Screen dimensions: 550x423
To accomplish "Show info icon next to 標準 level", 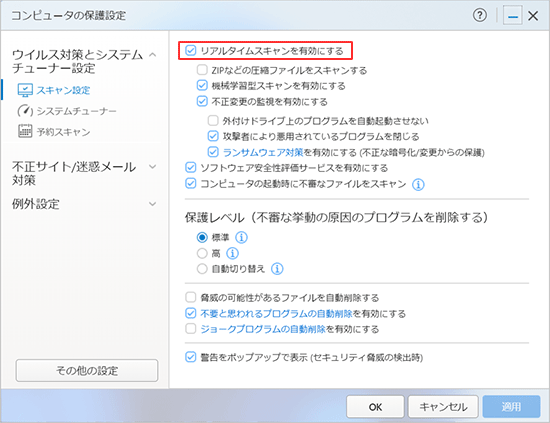I will pos(241,237).
